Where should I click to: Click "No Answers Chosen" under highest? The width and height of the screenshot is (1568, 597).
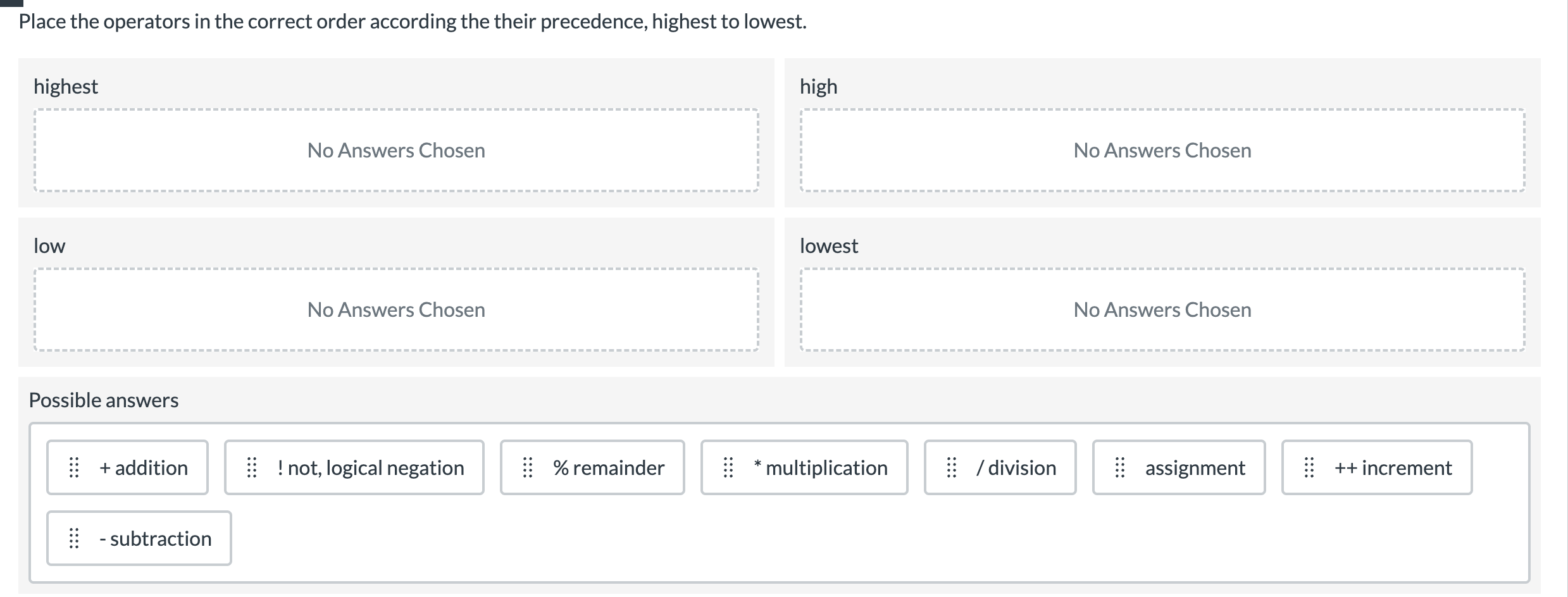pos(396,150)
